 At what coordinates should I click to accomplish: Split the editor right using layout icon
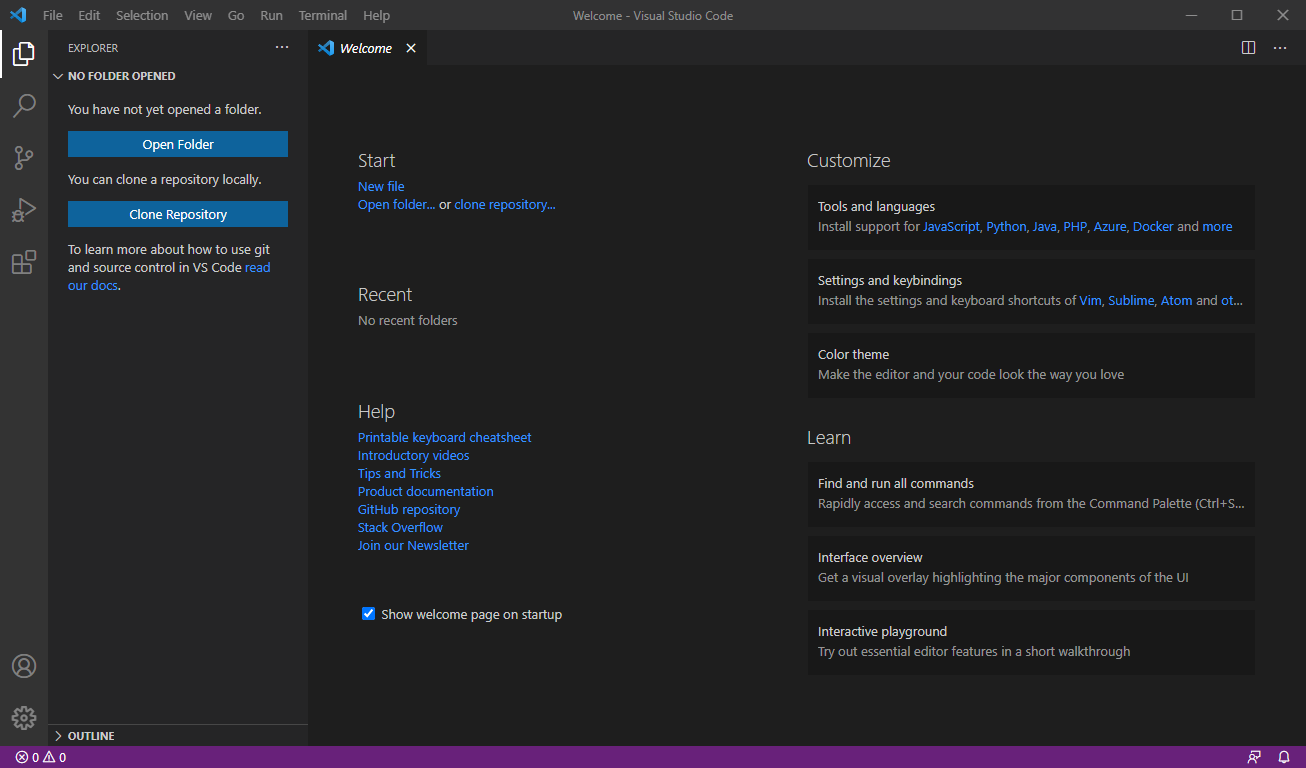(x=1248, y=48)
